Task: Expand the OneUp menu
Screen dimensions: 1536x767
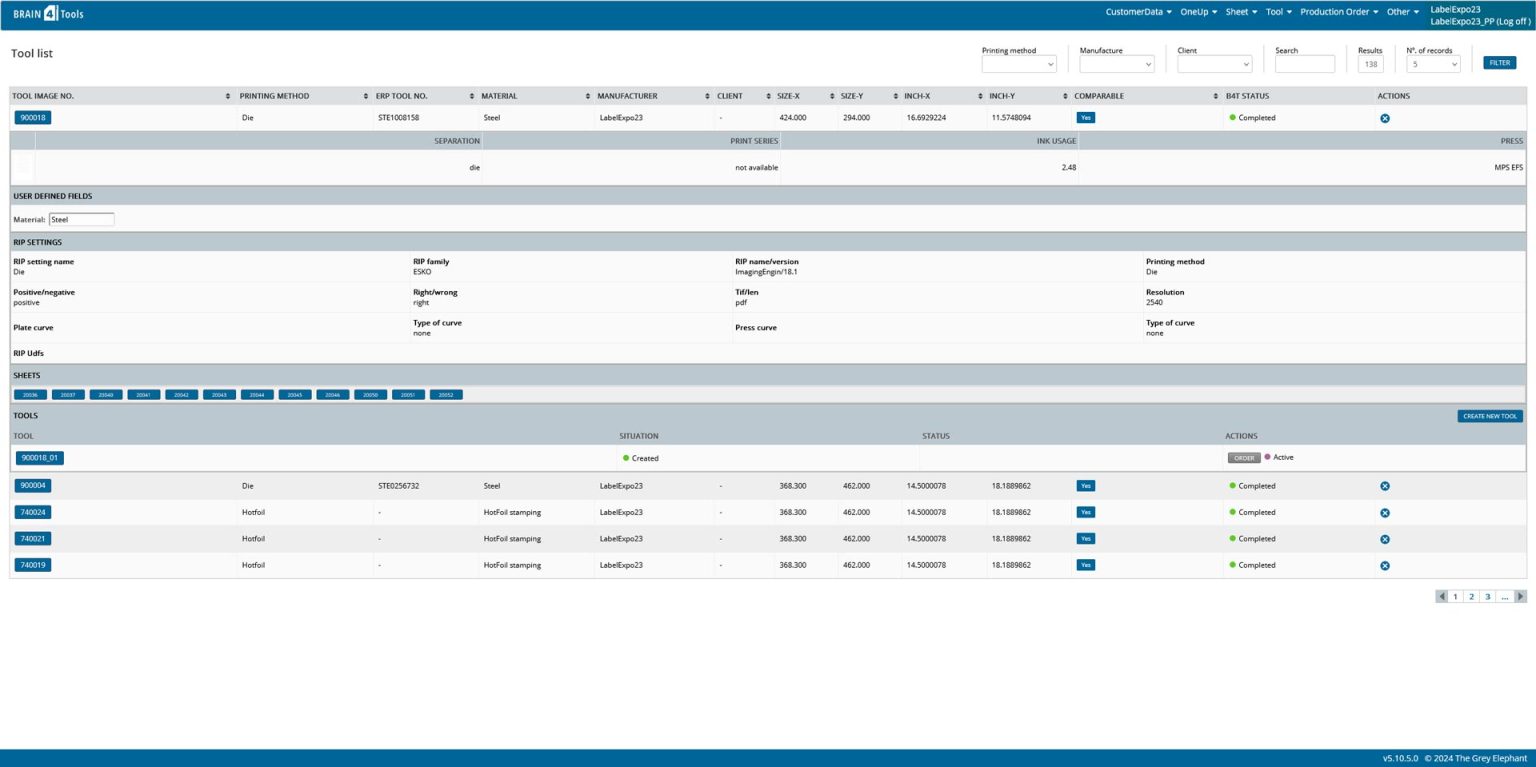Action: click(x=1199, y=12)
